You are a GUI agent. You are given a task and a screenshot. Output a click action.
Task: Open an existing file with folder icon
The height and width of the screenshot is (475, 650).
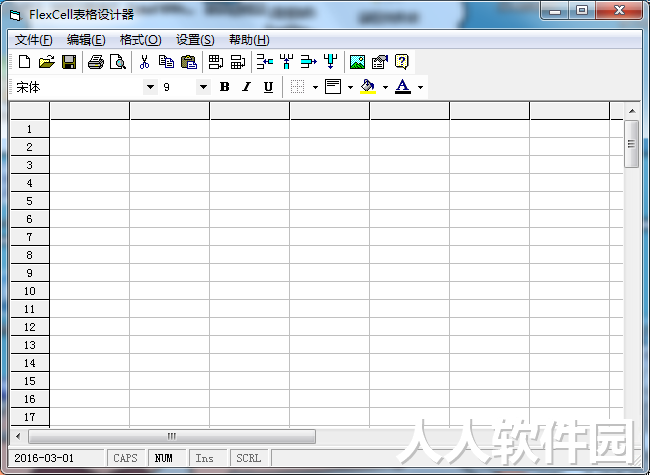[x=46, y=62]
